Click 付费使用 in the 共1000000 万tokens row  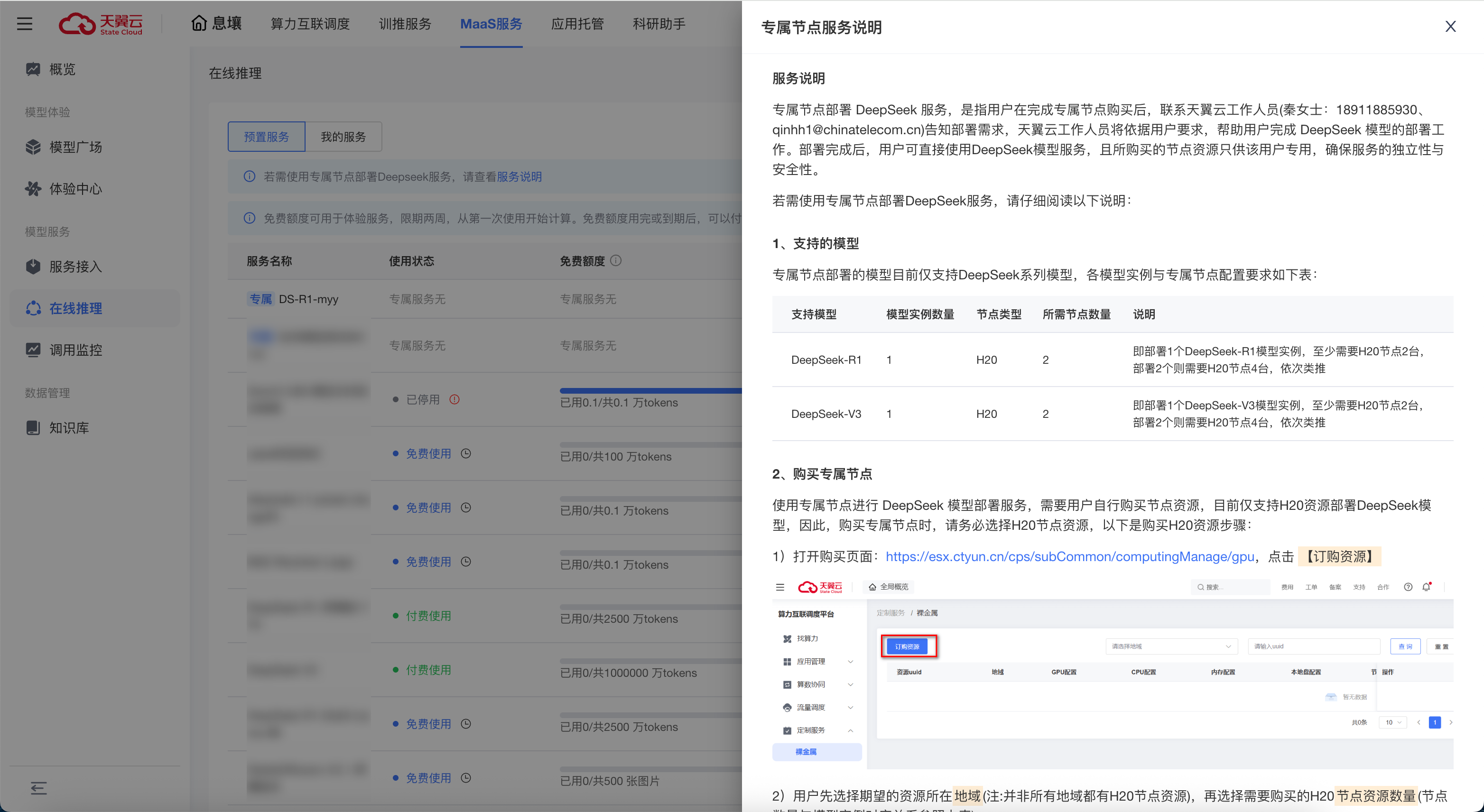428,670
